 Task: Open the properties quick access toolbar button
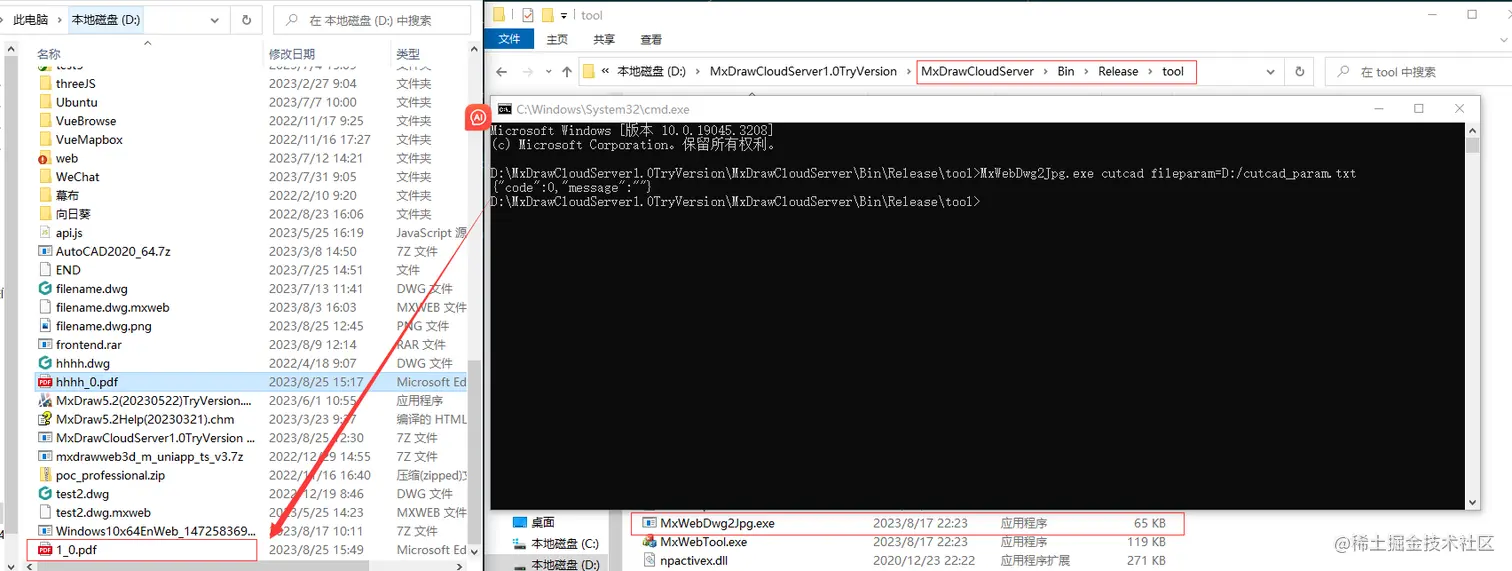click(528, 15)
